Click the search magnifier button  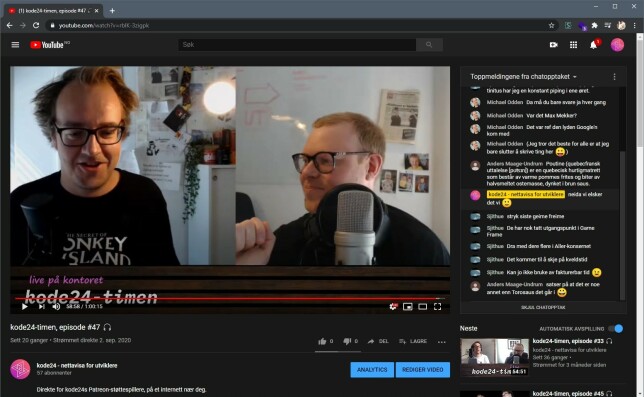(429, 45)
